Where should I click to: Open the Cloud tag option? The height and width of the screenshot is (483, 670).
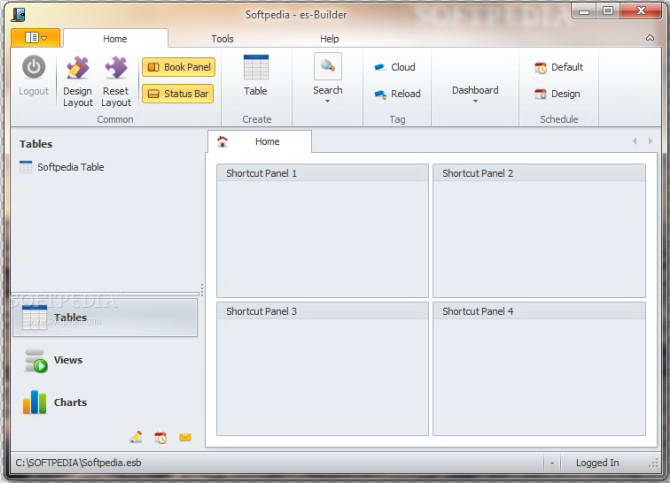pyautogui.click(x=394, y=67)
